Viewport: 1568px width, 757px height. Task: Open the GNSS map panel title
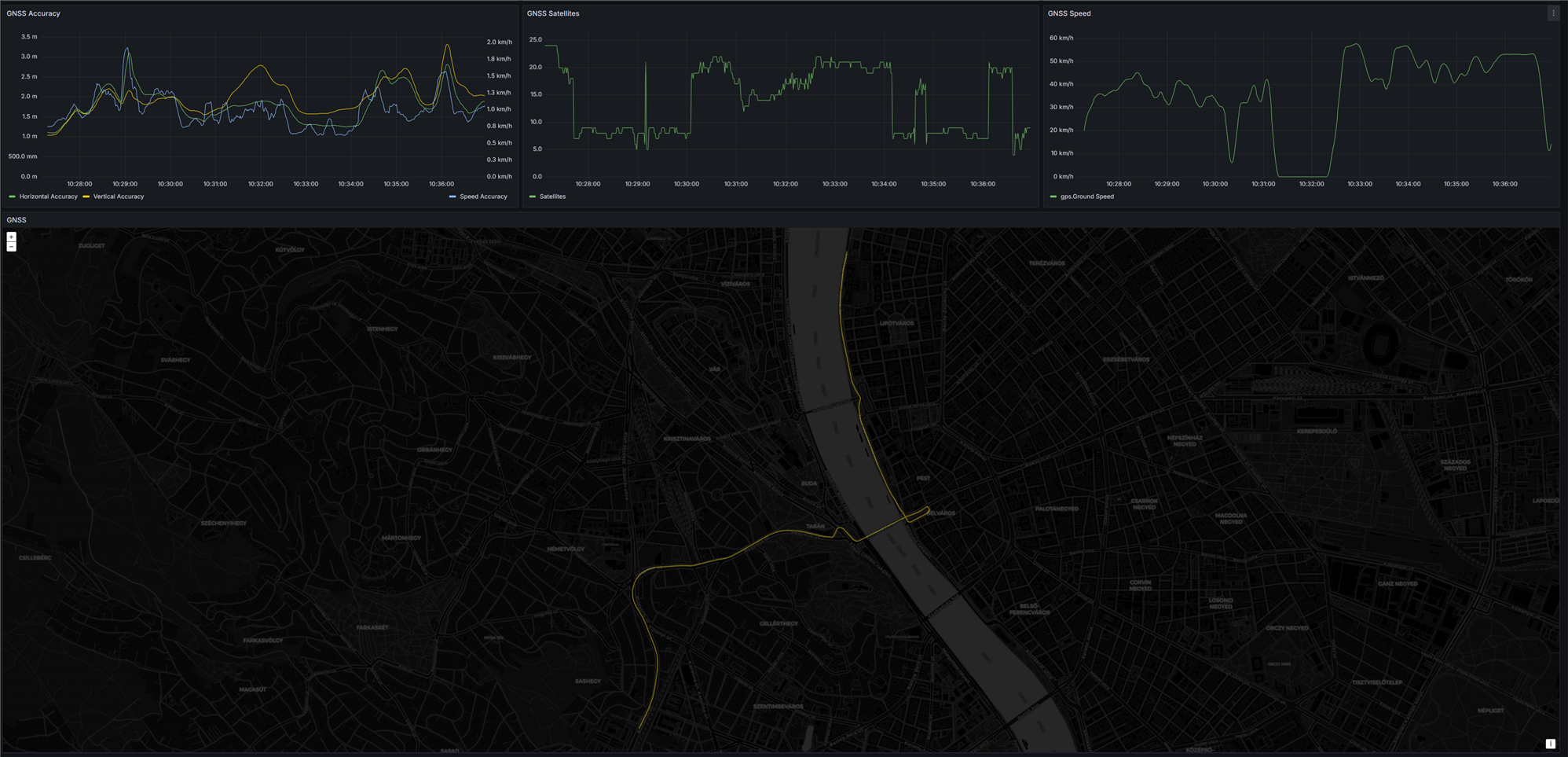pyautogui.click(x=16, y=220)
